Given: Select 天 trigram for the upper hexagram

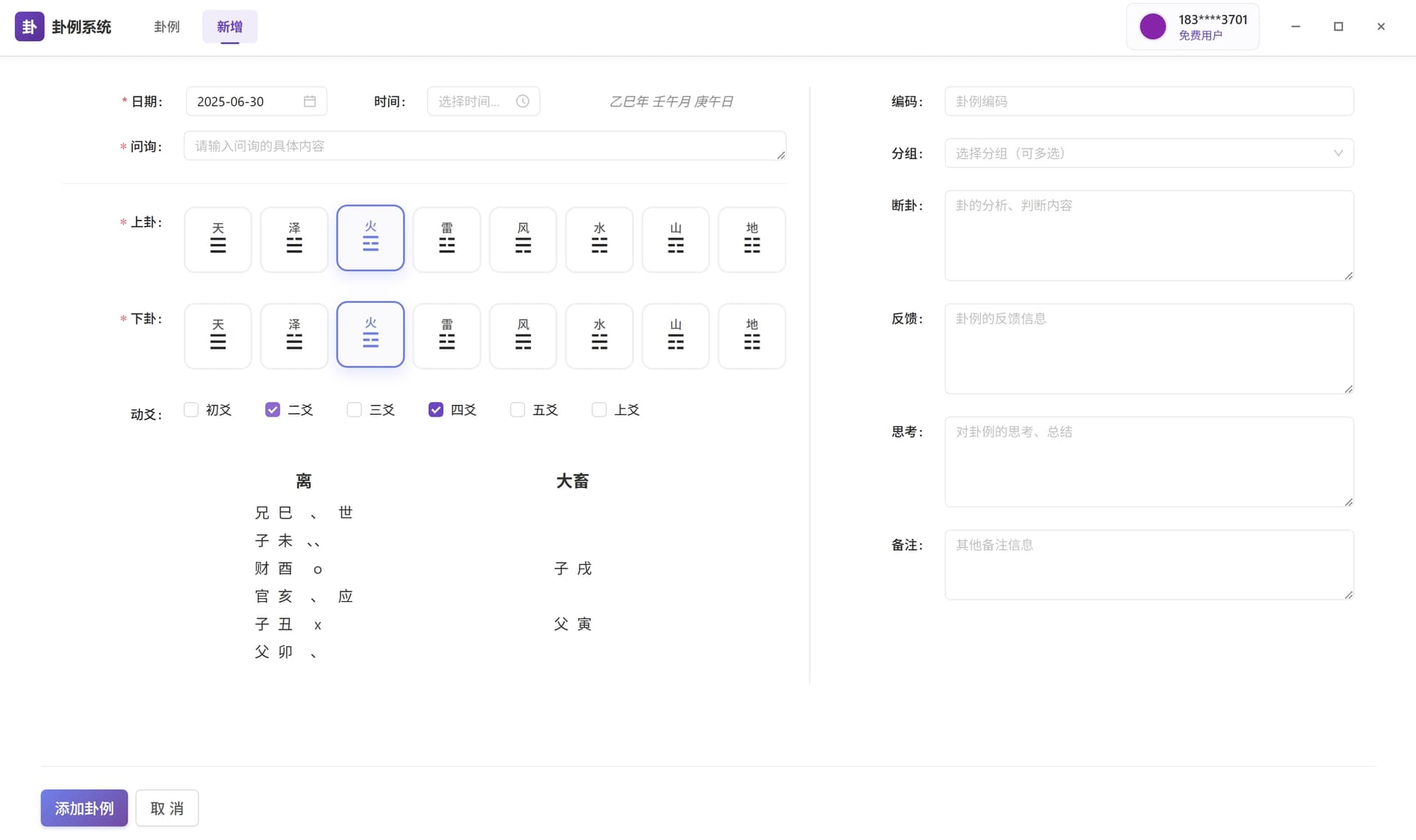Looking at the screenshot, I should click(218, 239).
